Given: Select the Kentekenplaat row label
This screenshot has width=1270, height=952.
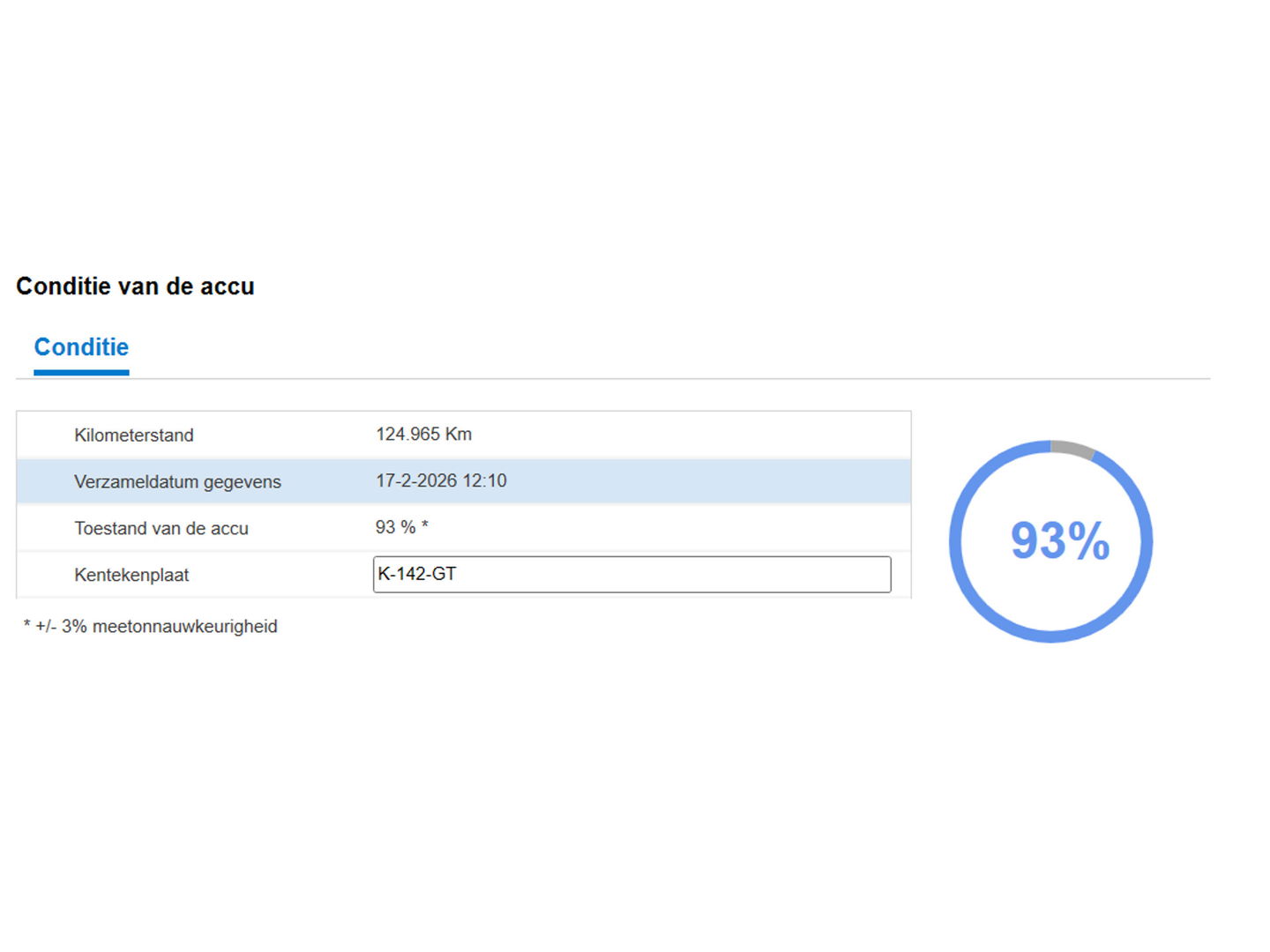Looking at the screenshot, I should tap(131, 576).
